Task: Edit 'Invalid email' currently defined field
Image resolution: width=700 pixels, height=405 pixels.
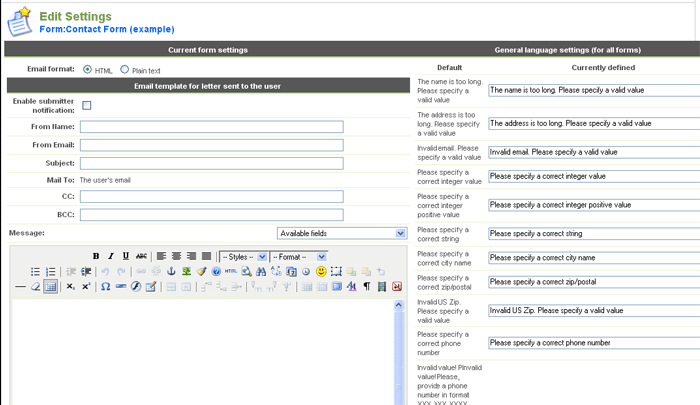Action: pyautogui.click(x=594, y=152)
